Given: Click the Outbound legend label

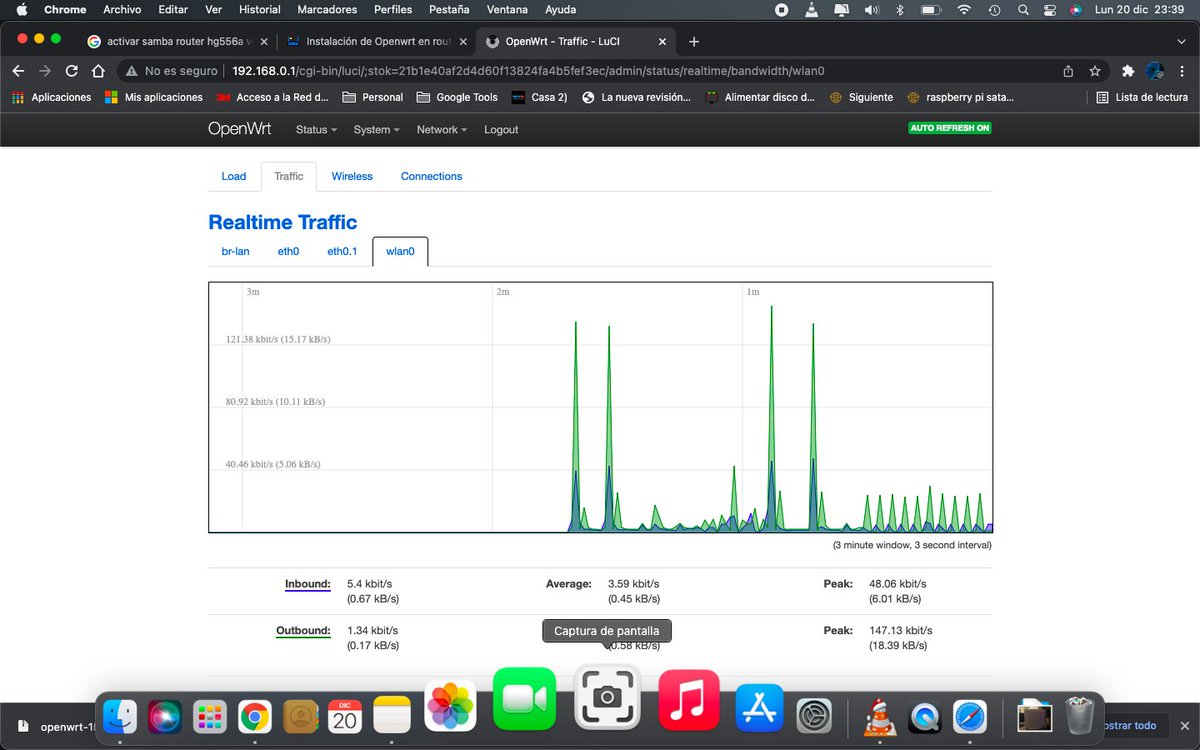Looking at the screenshot, I should coord(303,631).
